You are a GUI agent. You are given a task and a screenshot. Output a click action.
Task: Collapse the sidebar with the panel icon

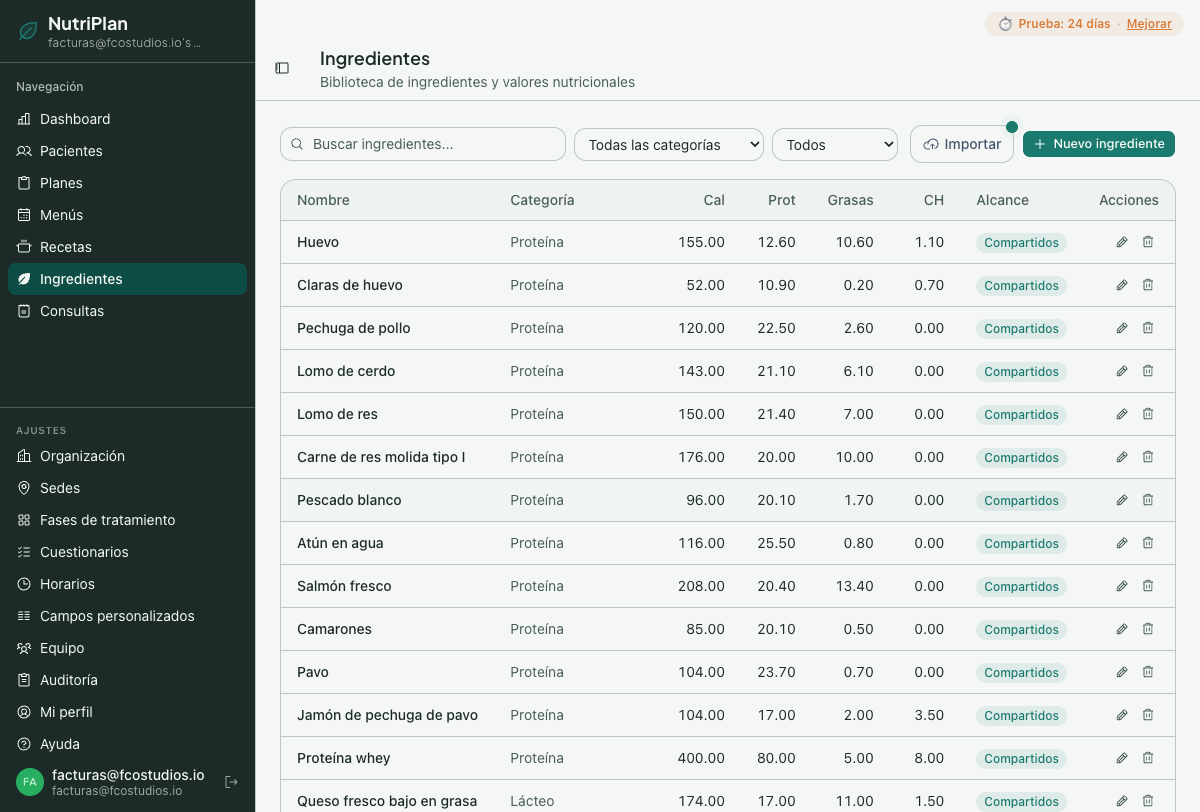pyautogui.click(x=282, y=68)
